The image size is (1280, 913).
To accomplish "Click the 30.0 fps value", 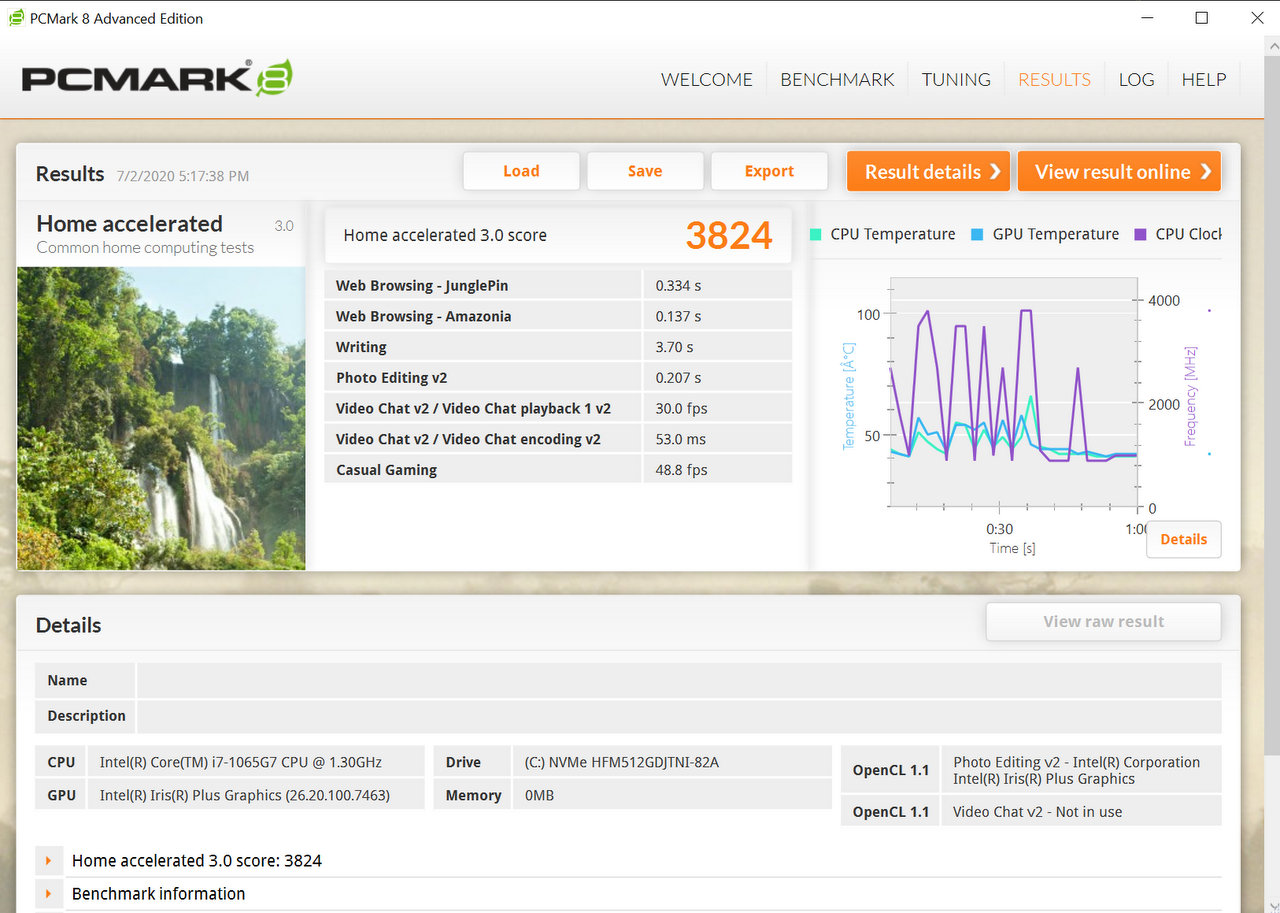I will (682, 408).
